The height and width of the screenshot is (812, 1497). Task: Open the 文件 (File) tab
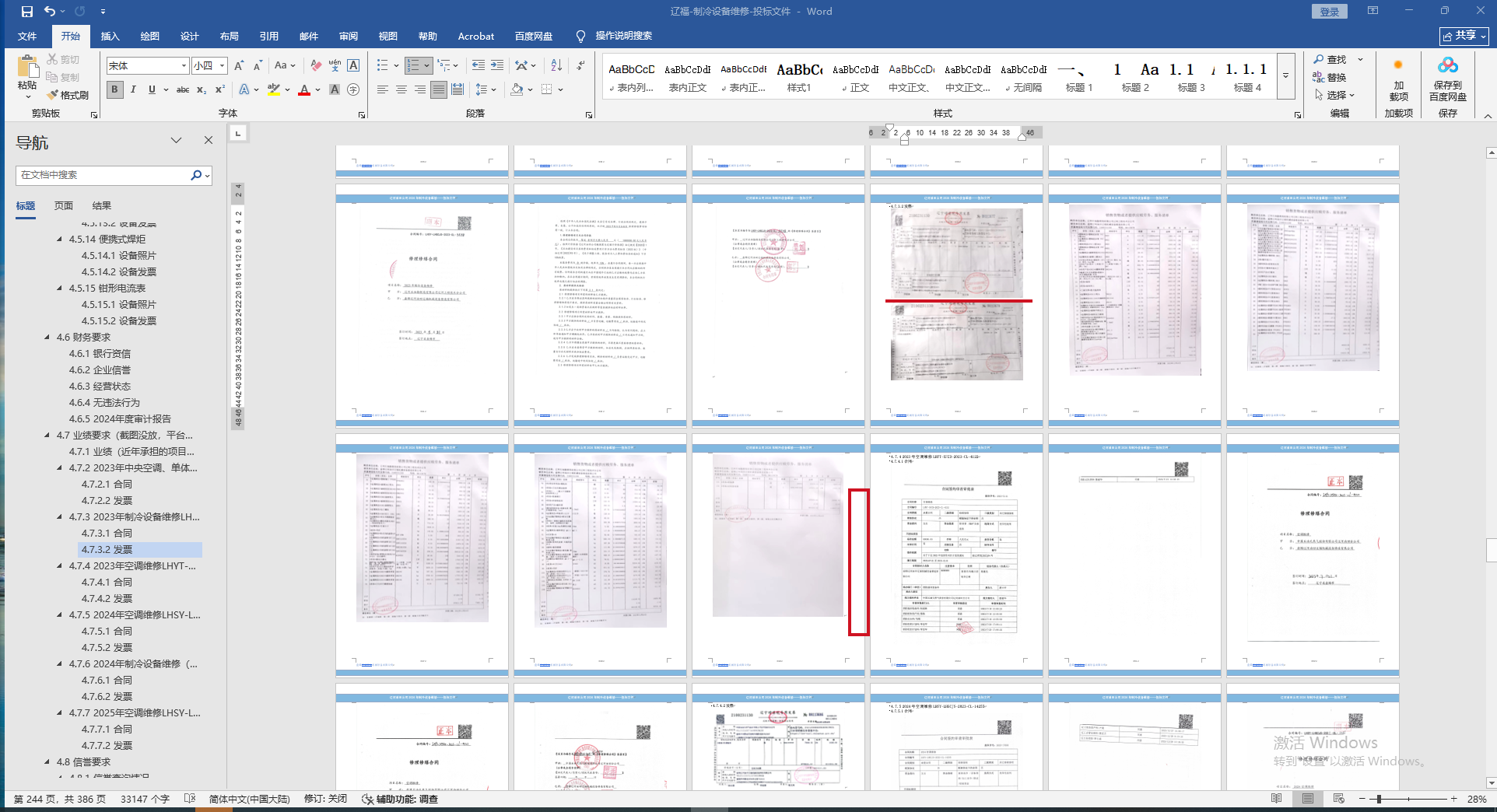click(x=27, y=37)
